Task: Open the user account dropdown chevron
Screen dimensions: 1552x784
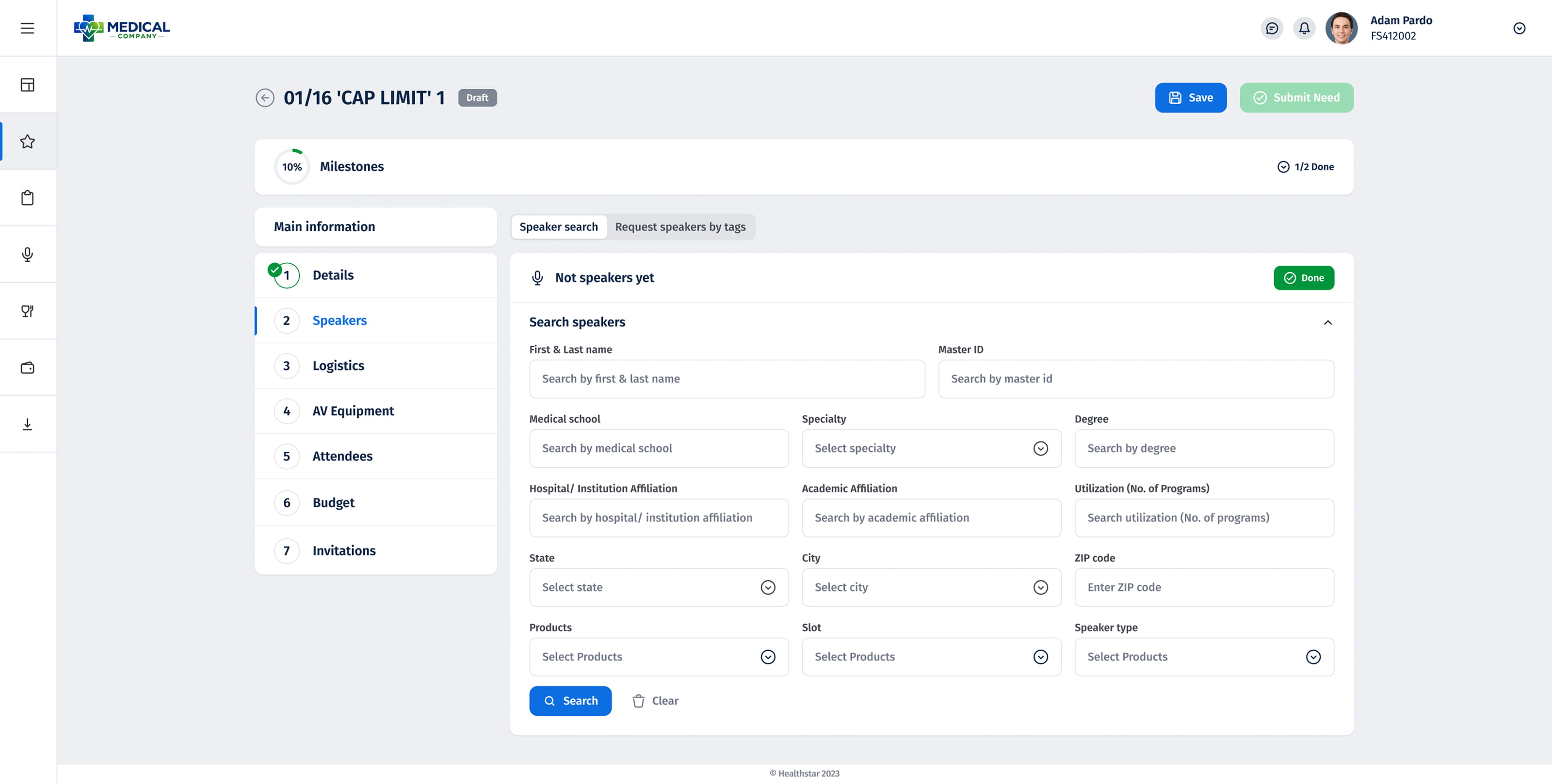Action: [1519, 28]
